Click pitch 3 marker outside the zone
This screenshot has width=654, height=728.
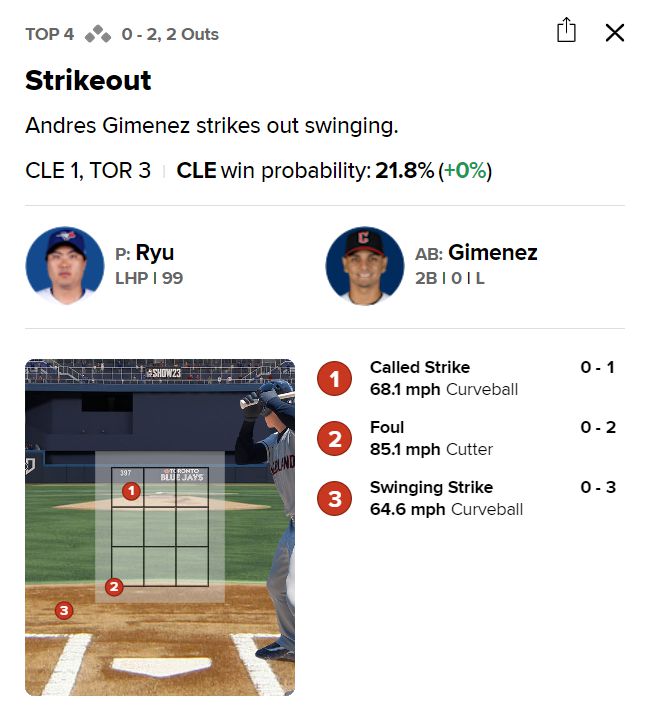[x=64, y=609]
